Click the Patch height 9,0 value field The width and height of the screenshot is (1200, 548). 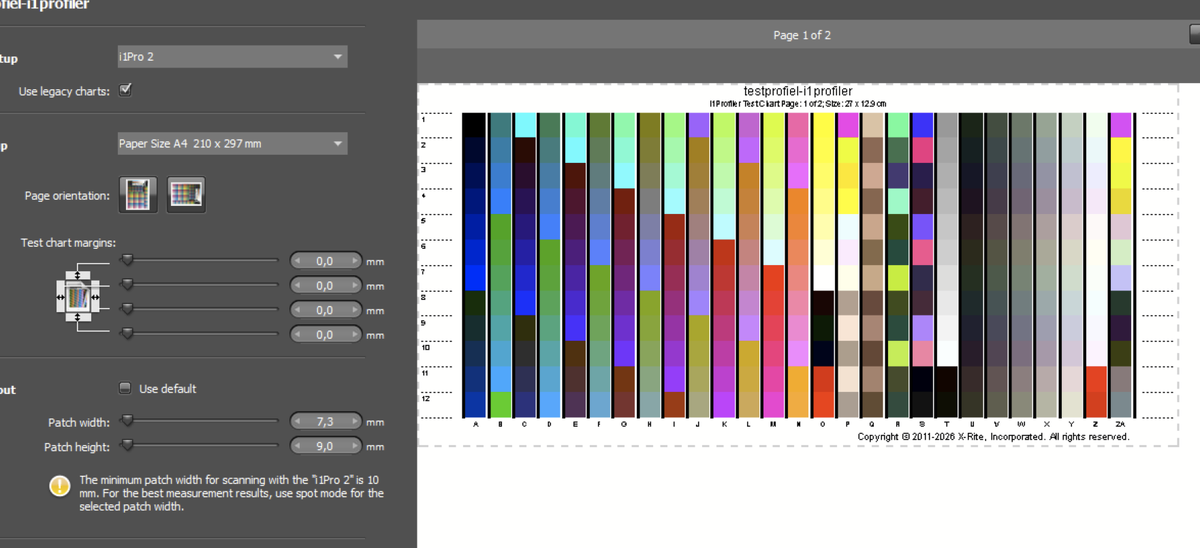(x=325, y=447)
